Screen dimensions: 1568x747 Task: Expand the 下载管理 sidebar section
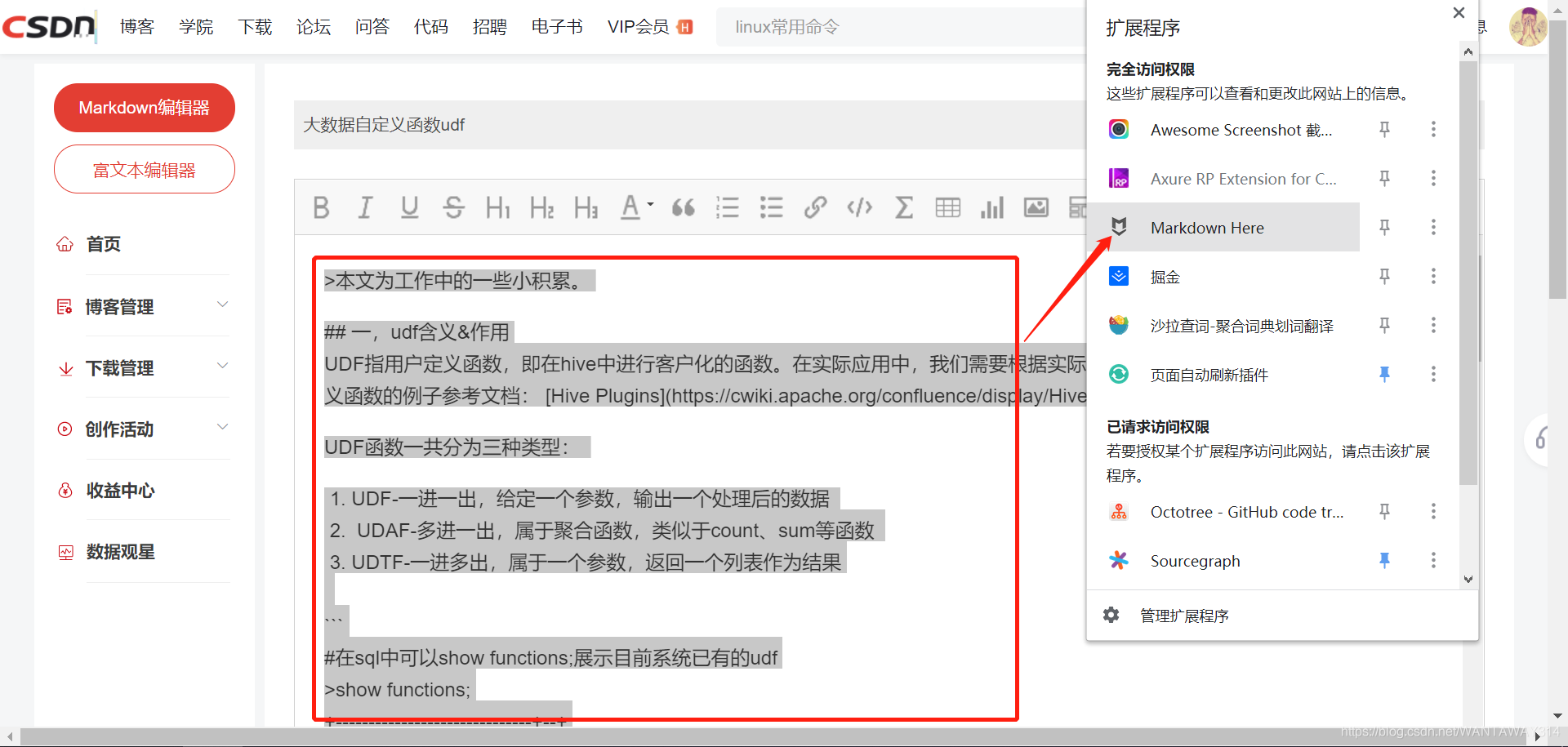[x=143, y=367]
